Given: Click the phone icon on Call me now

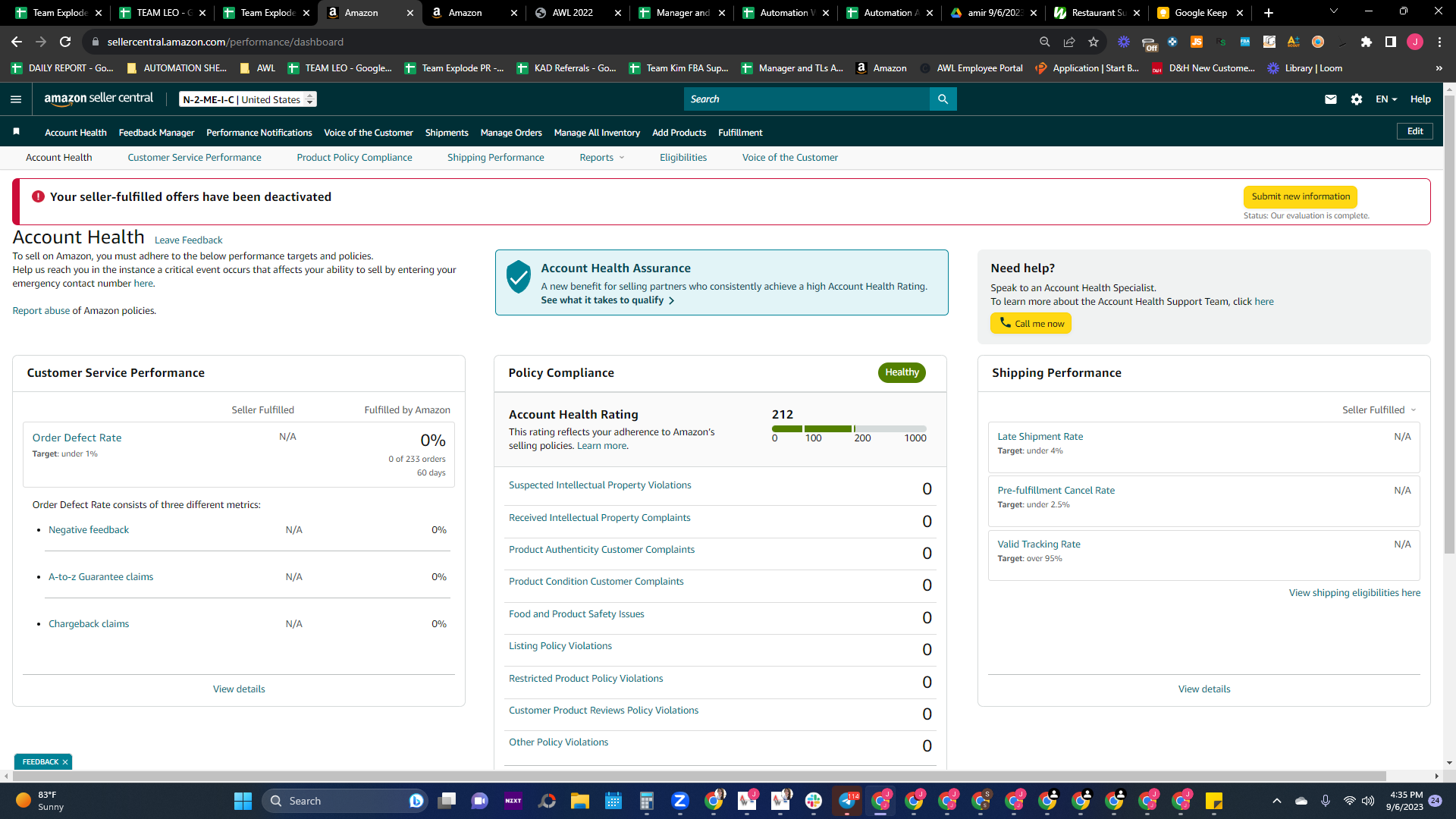Looking at the screenshot, I should click(1005, 323).
